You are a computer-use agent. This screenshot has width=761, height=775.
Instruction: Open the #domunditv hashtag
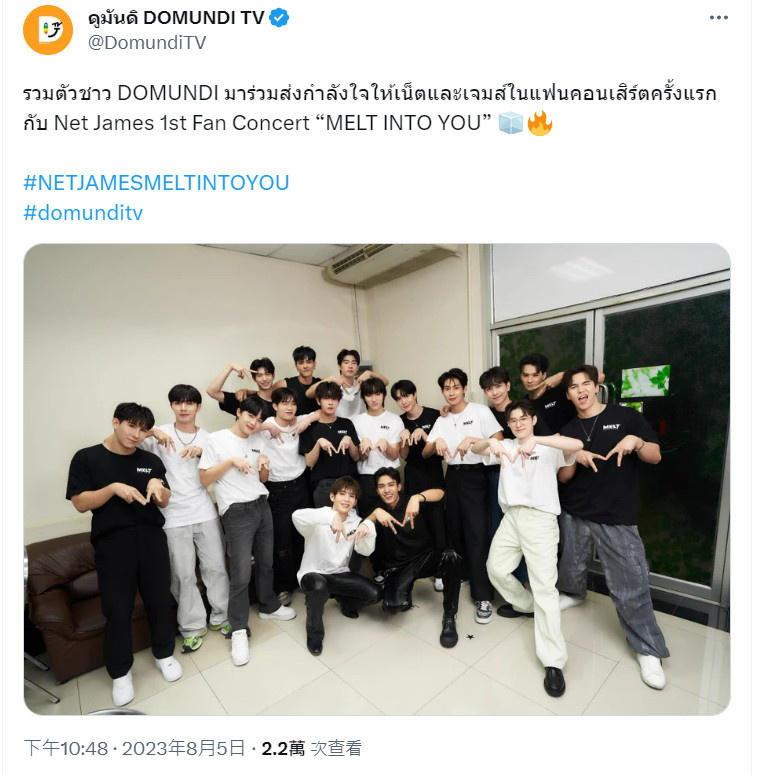[x=83, y=213]
